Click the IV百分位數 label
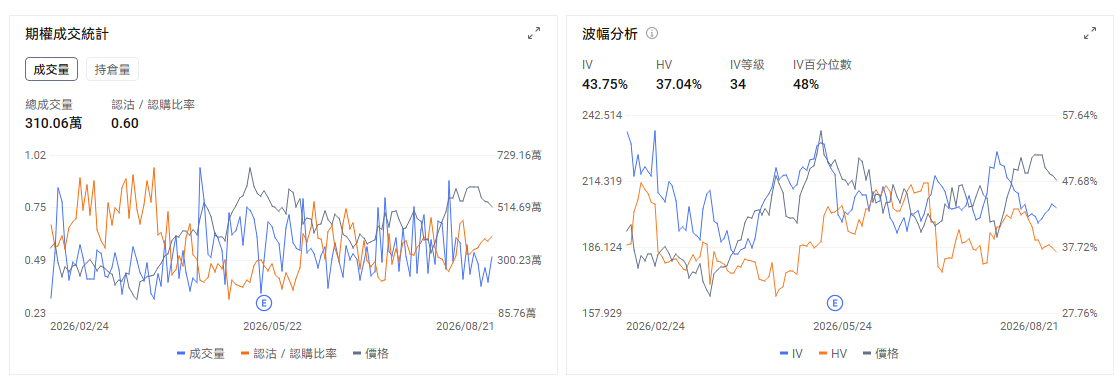This screenshot has width=1114, height=376. pyautogui.click(x=822, y=65)
